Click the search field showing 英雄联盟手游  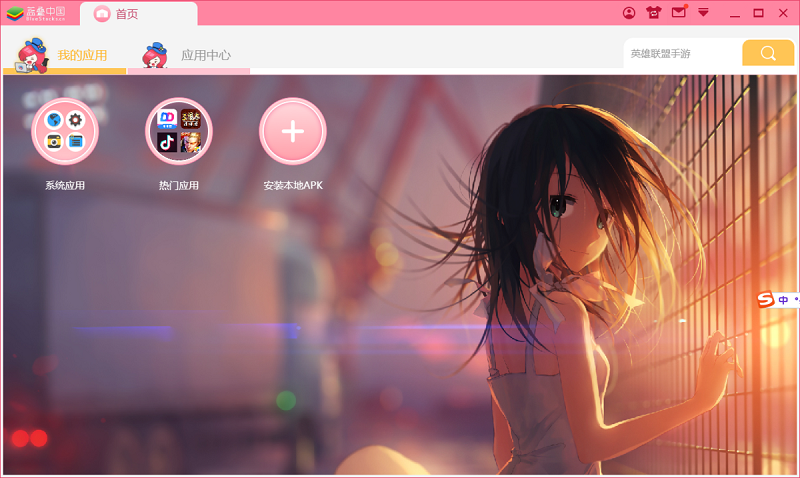click(683, 53)
